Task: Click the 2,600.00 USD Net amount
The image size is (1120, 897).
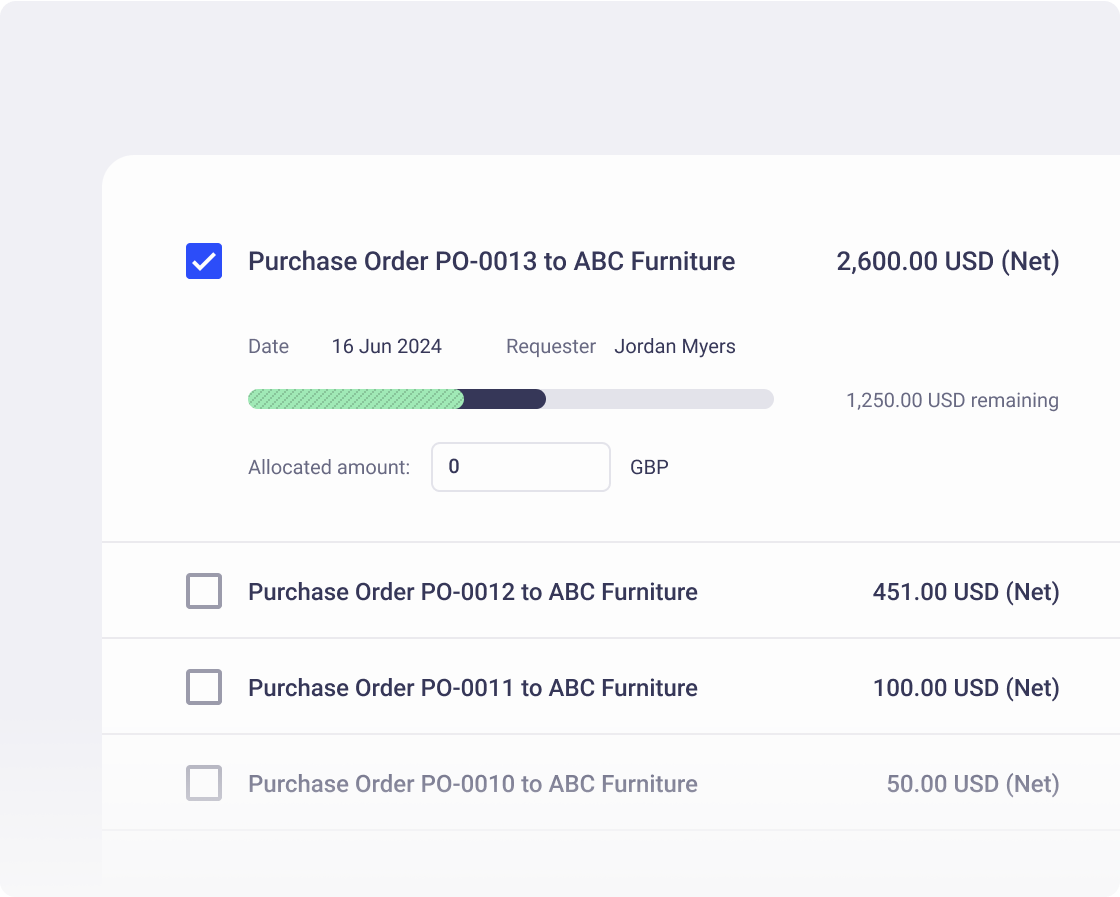Action: (948, 261)
